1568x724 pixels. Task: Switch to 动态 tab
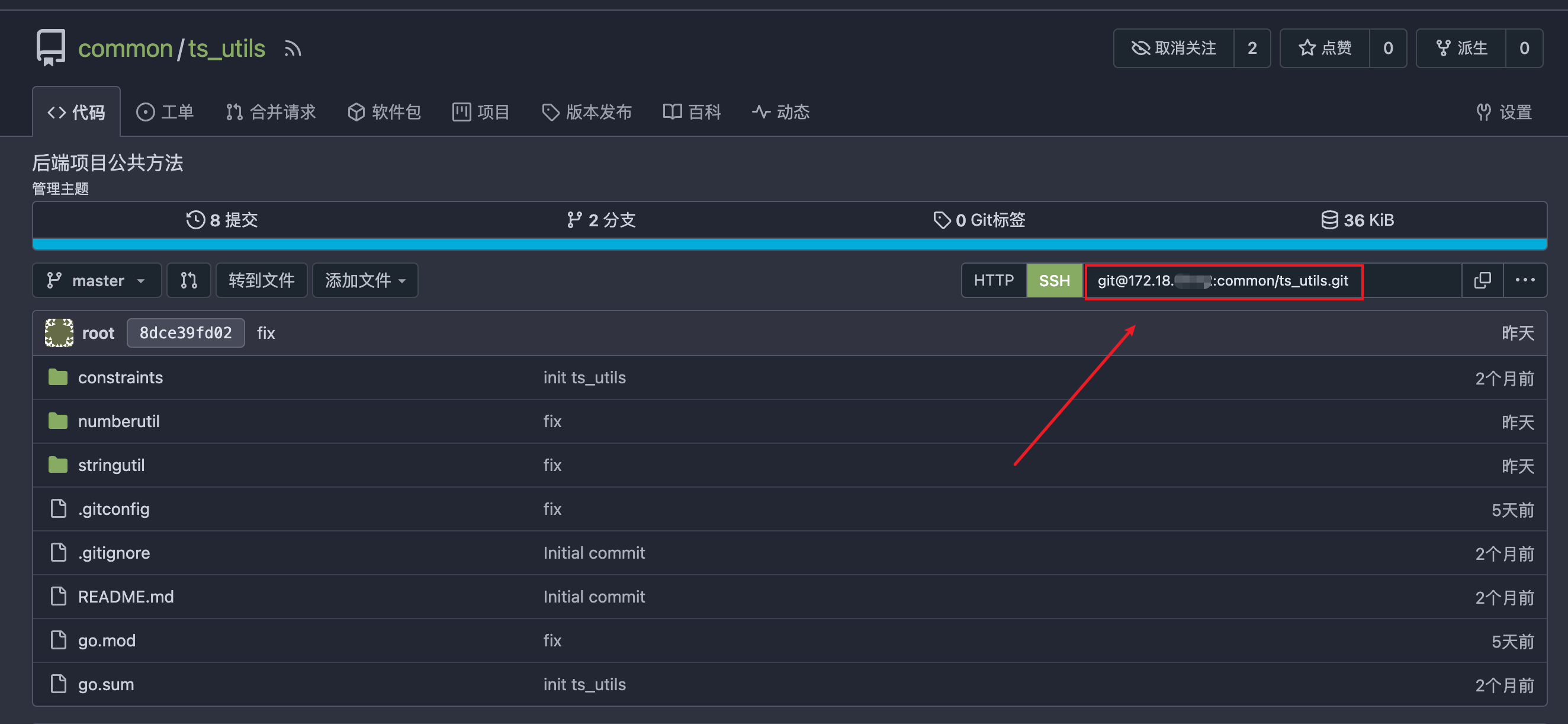pyautogui.click(x=781, y=112)
